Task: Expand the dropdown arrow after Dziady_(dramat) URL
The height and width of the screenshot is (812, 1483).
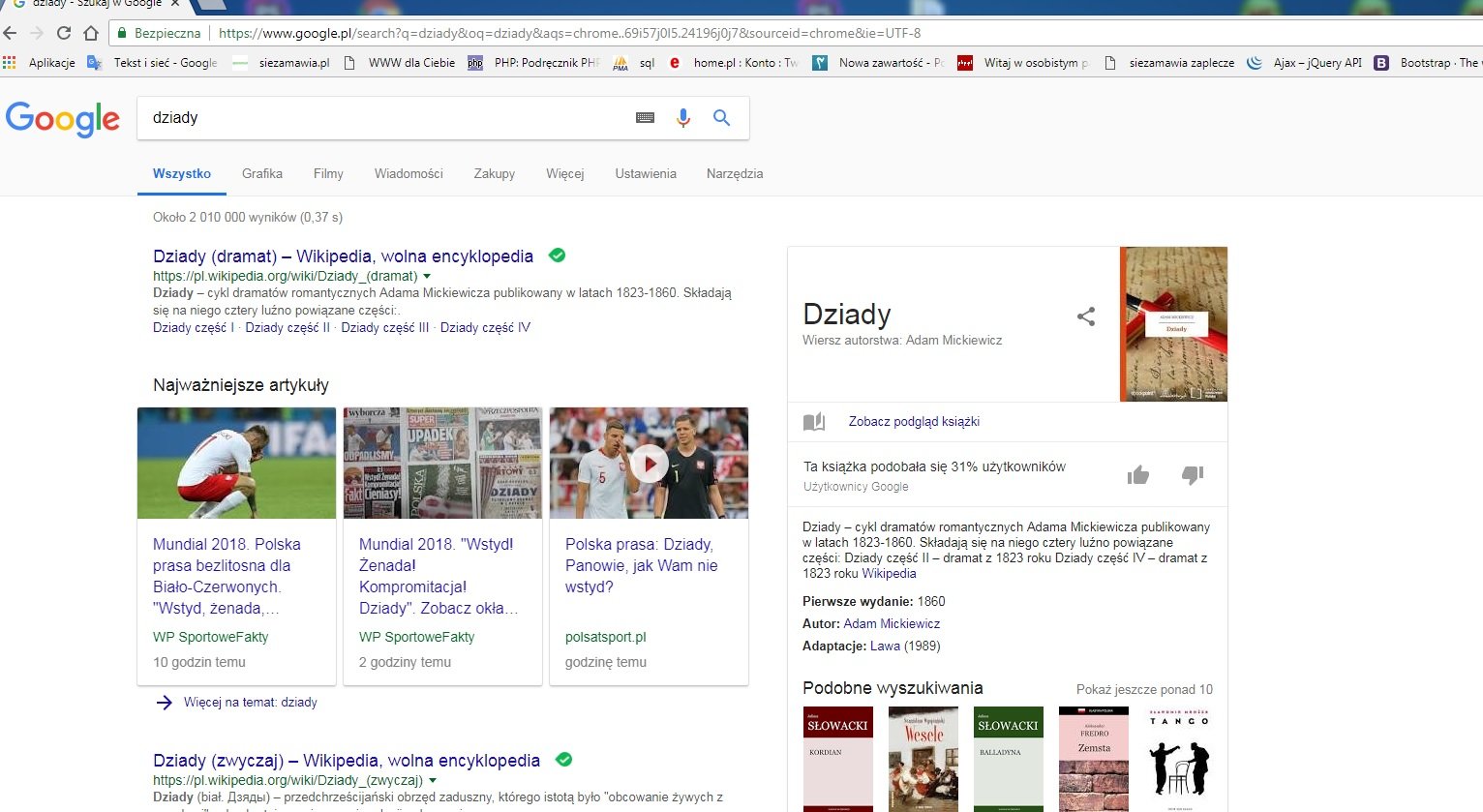Action: click(x=427, y=277)
